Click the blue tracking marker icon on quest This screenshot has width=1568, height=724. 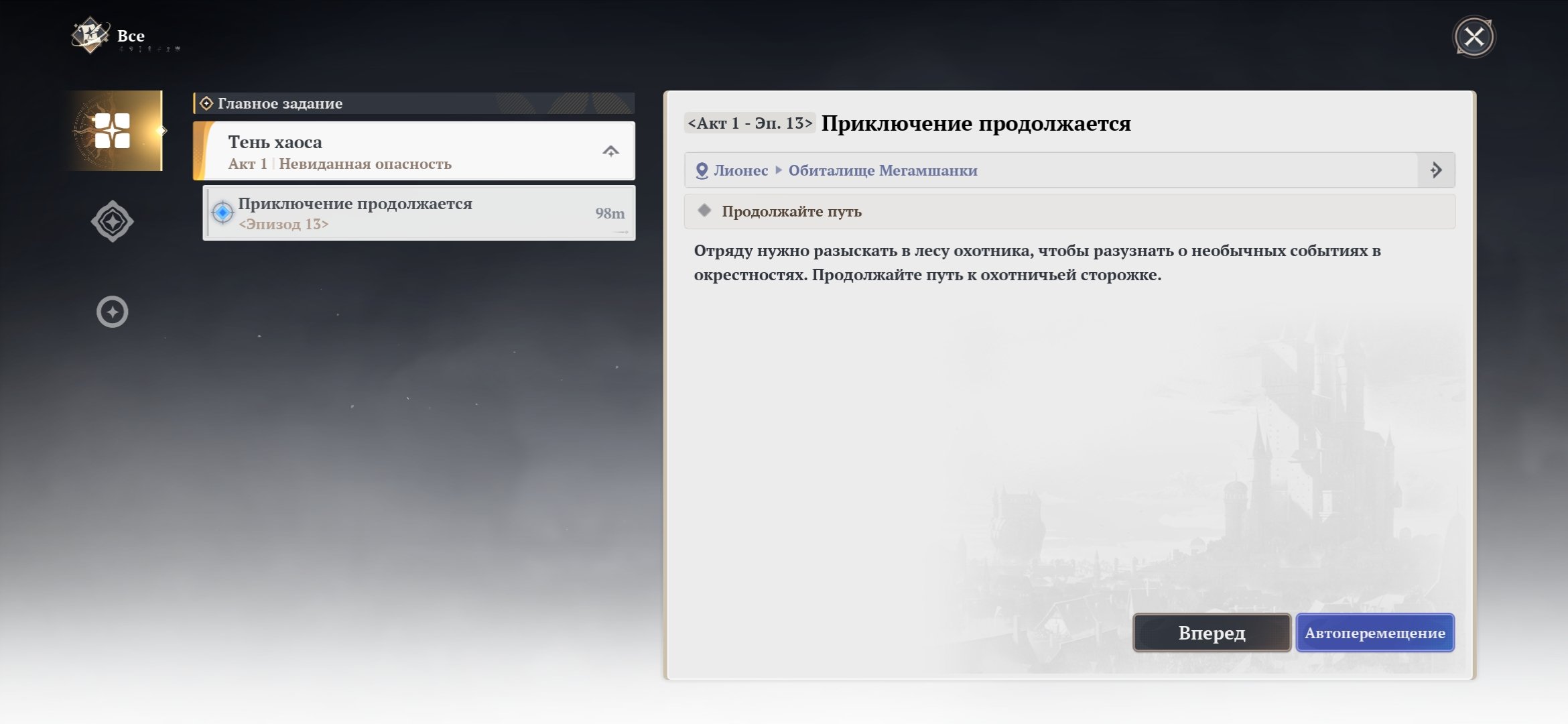click(222, 213)
